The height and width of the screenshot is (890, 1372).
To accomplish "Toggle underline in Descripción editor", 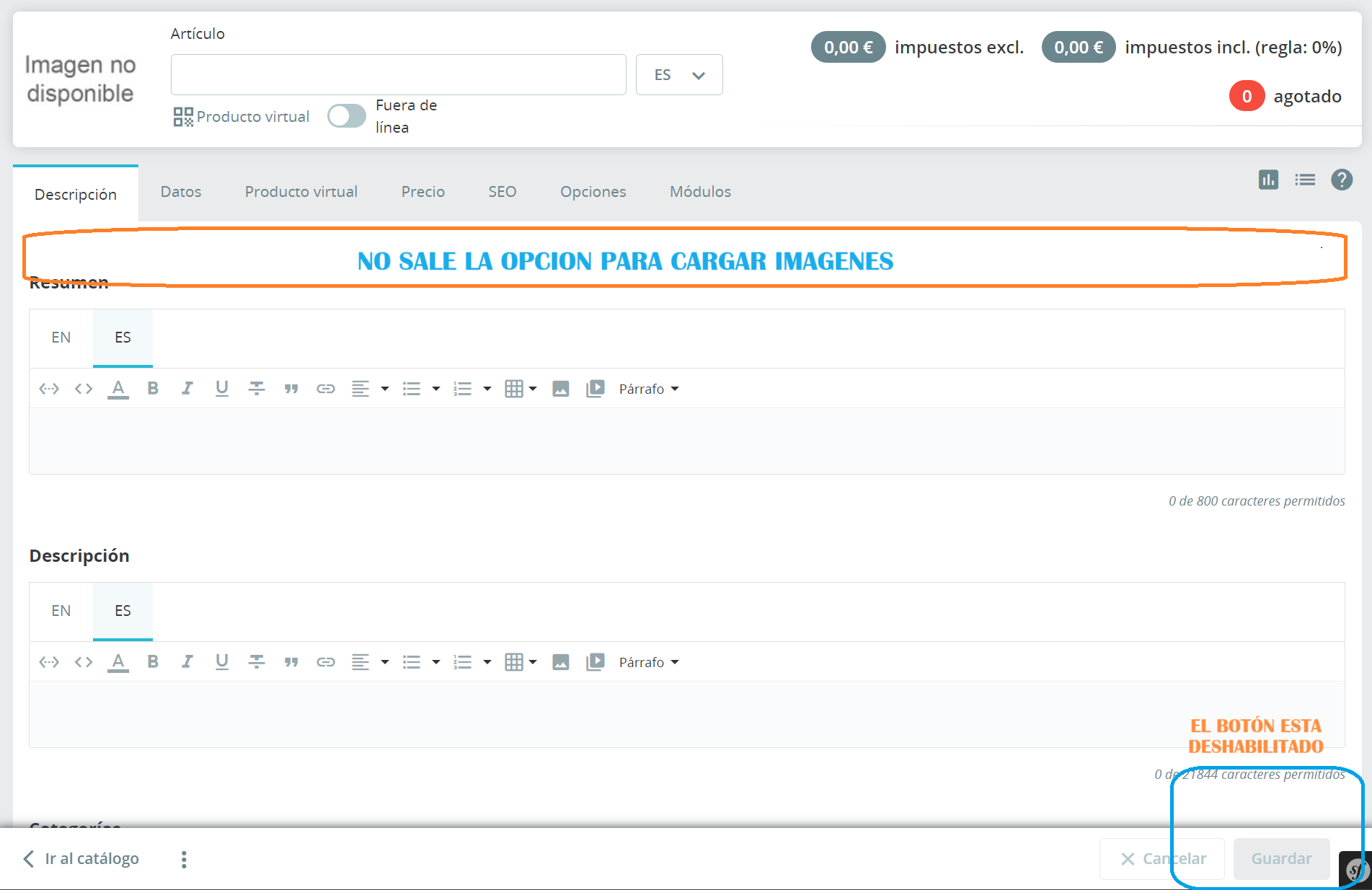I will click(x=222, y=662).
